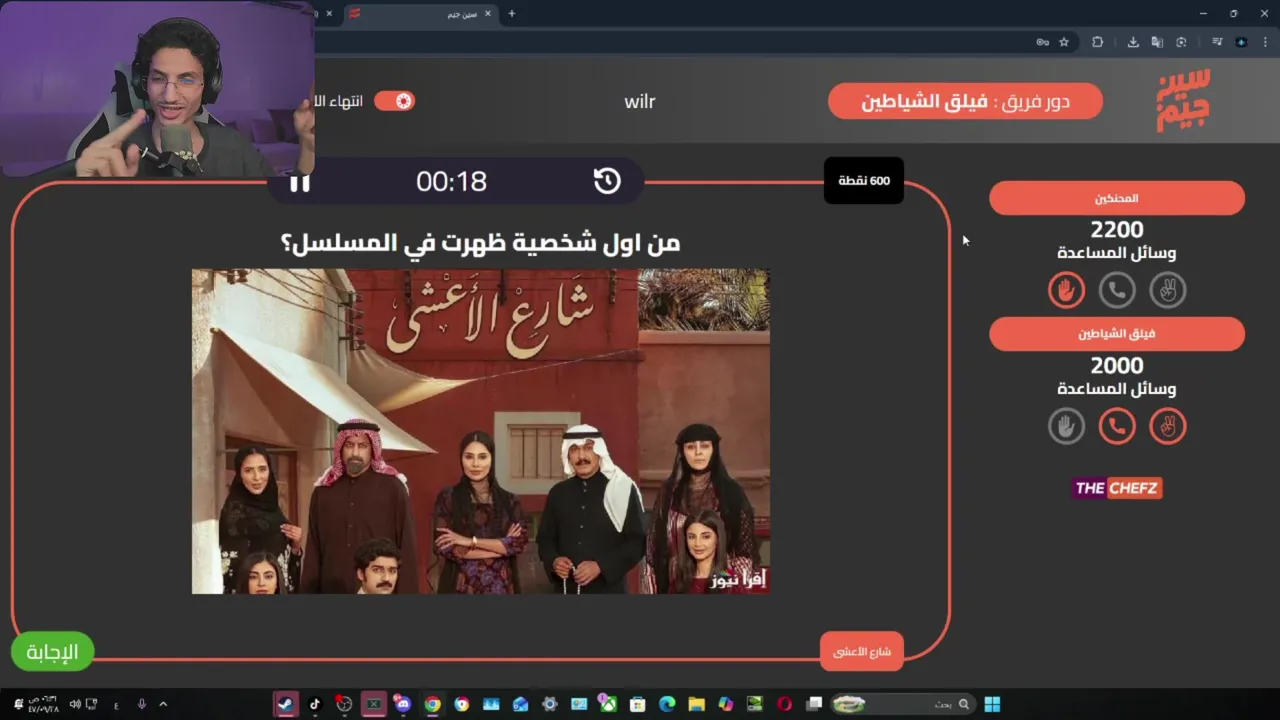Click the game name wilr text
This screenshot has height=720, width=1280.
coord(640,101)
